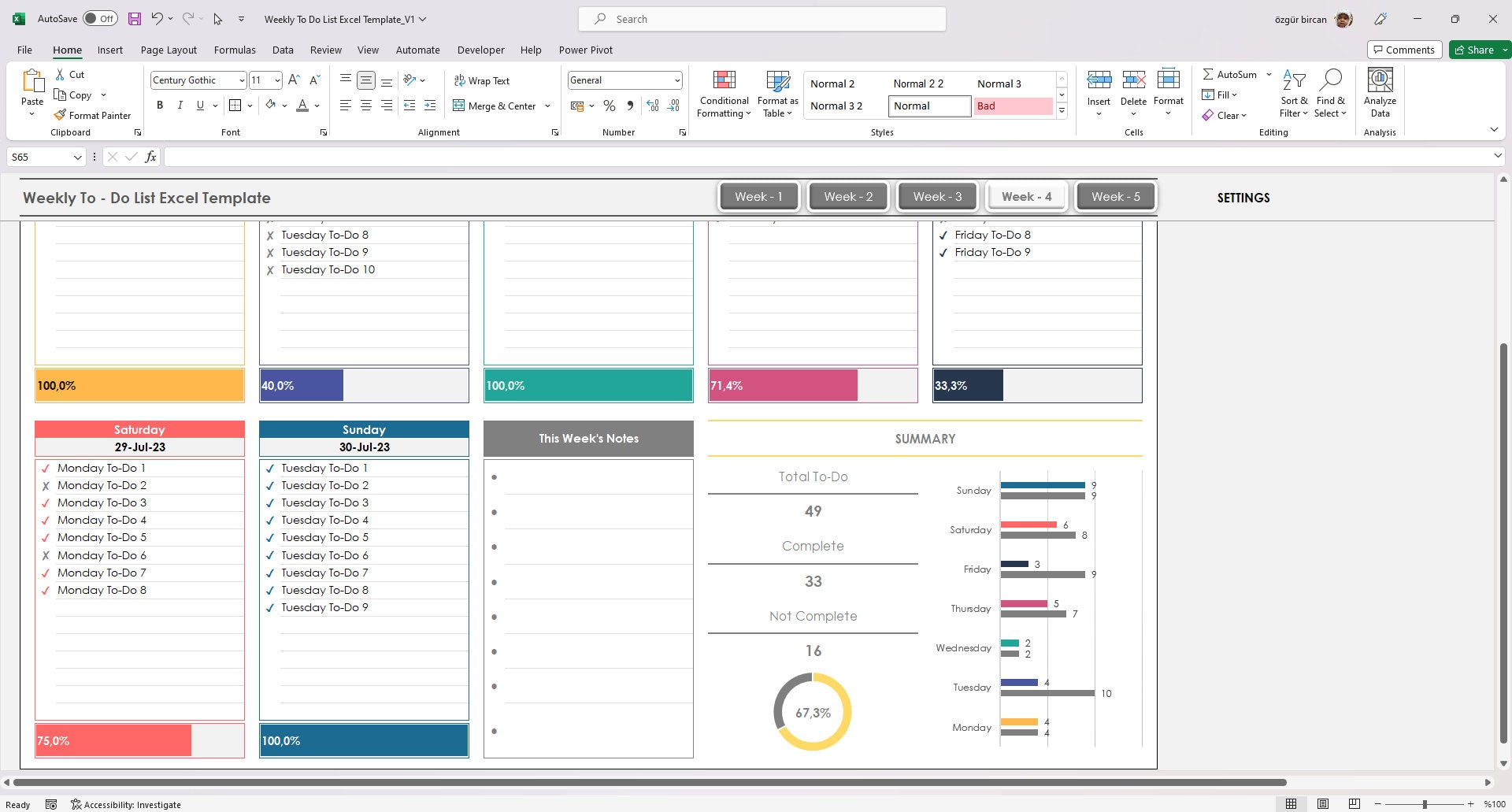1512x812 pixels.
Task: Toggle underline formatting
Action: pos(199,104)
